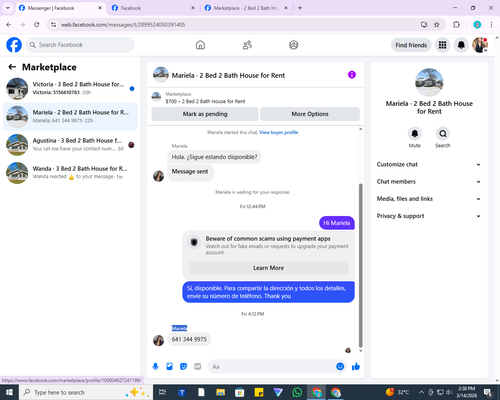Click the Sí, disponible message bubble
Viewport: 500px width, 400px height.
(268, 292)
